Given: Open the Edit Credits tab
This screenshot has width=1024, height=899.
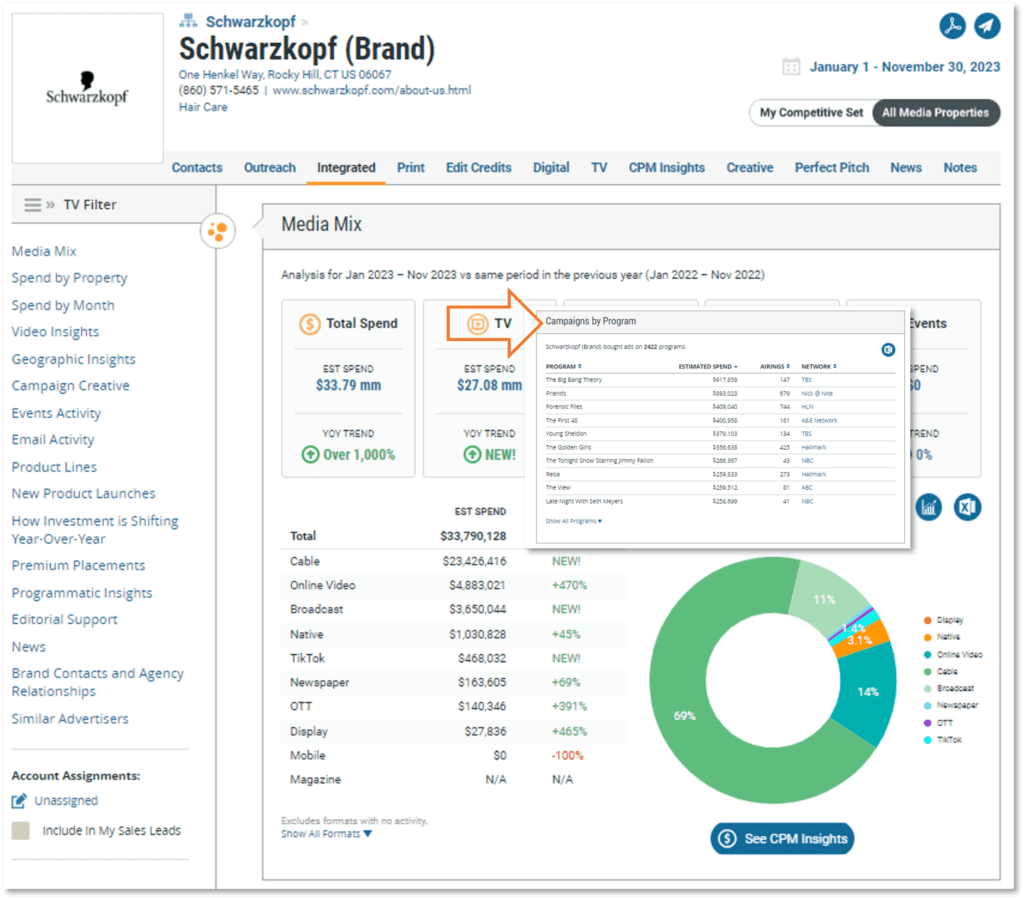Looking at the screenshot, I should [x=479, y=168].
